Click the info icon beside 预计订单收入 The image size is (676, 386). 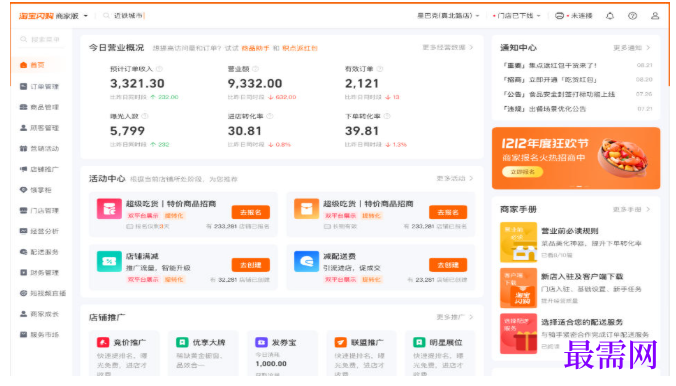[159, 69]
